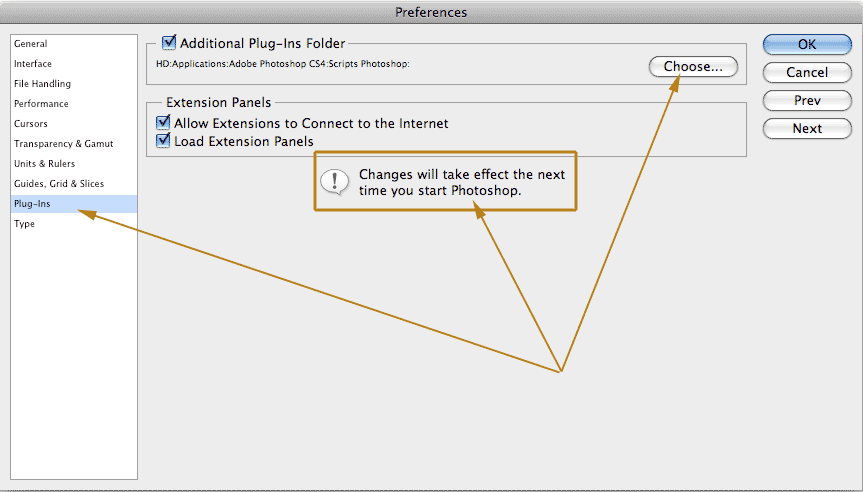Open the Performance category
Viewport: 863px width, 492px height.
click(41, 104)
